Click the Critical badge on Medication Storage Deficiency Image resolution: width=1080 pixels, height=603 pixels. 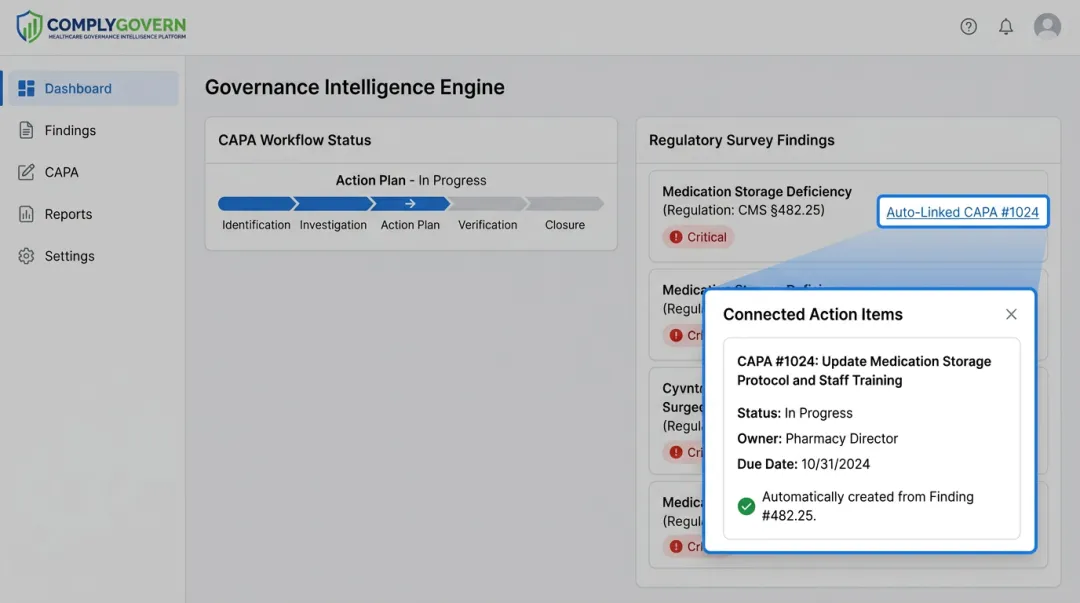(698, 237)
